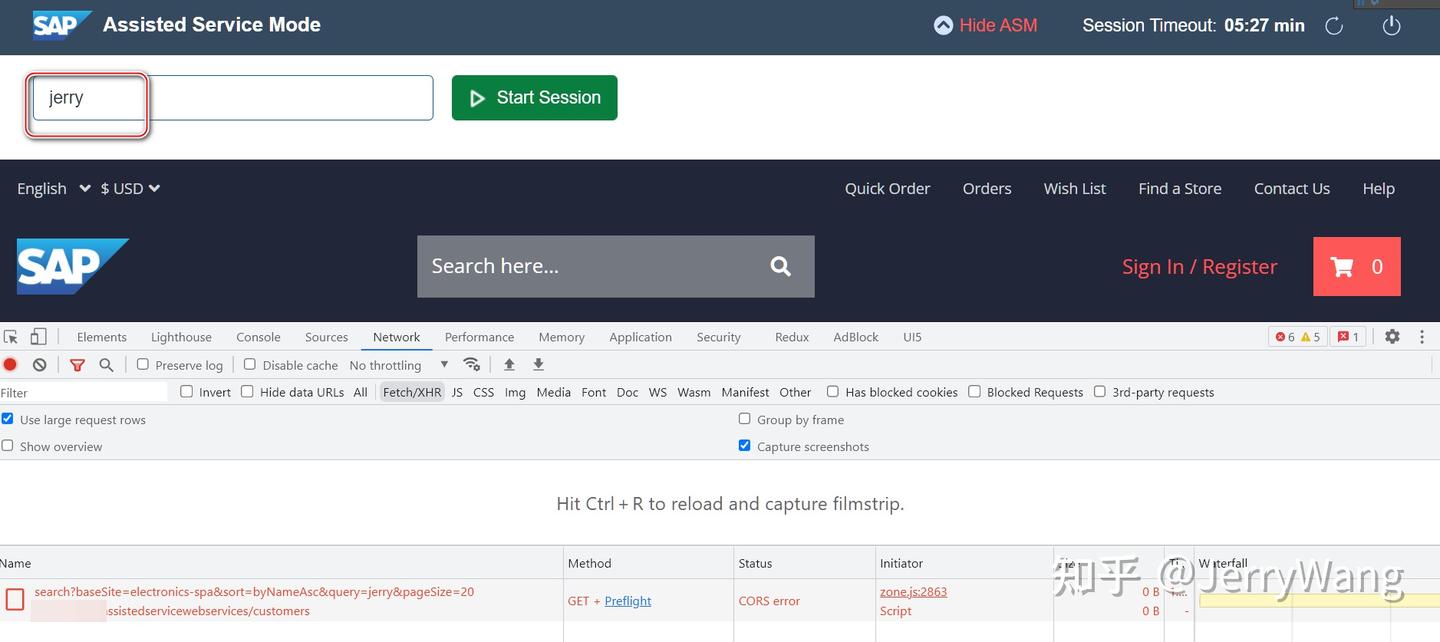Screen dimensions: 1440x642
Task: Check 3rd-party requests checkbox
Action: 1100,391
